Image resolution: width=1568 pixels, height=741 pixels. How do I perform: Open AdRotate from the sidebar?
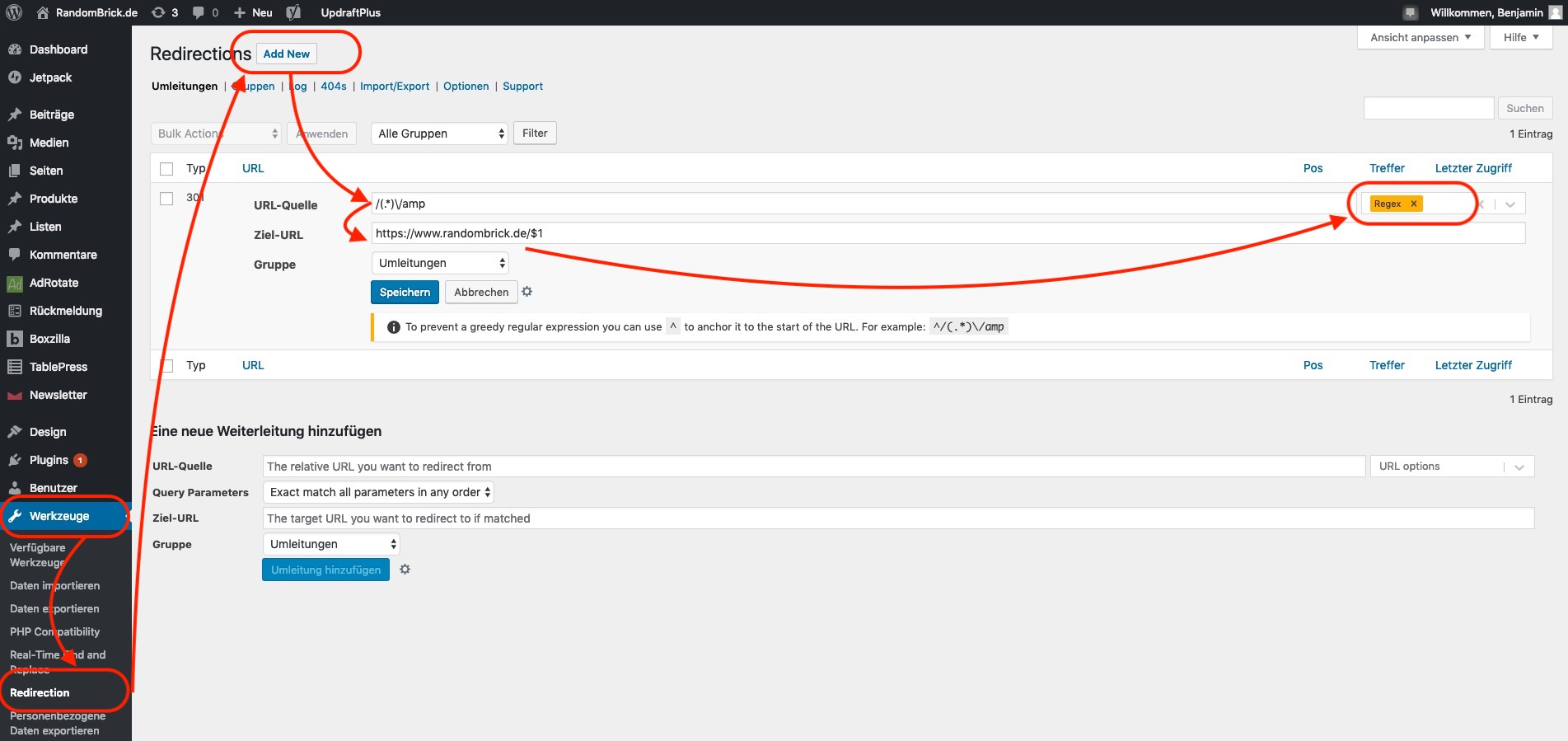click(54, 283)
